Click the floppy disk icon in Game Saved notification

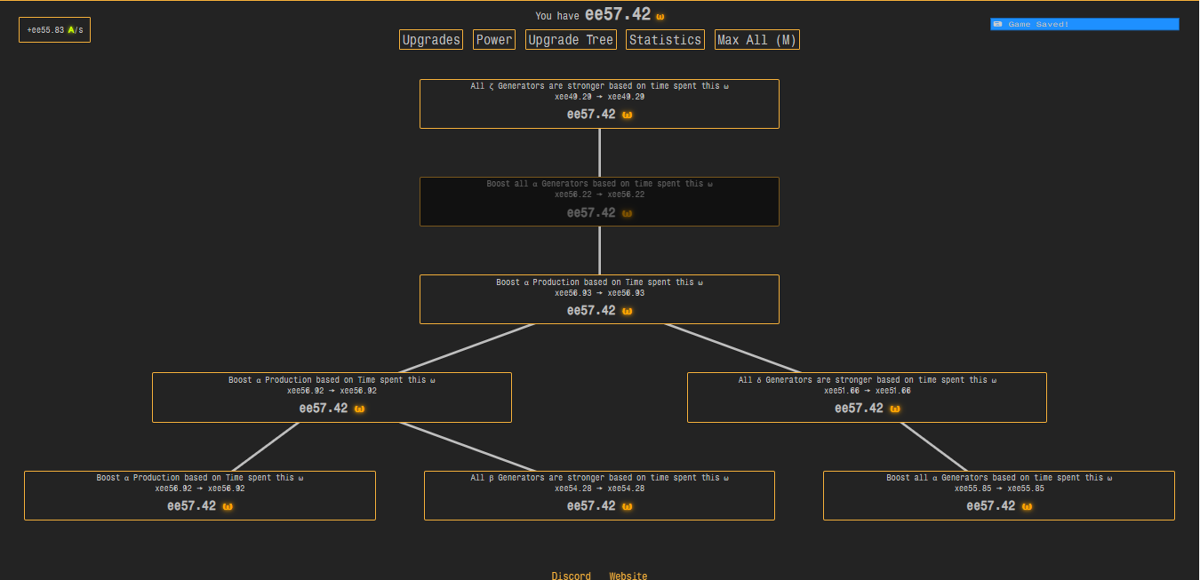coord(997,23)
